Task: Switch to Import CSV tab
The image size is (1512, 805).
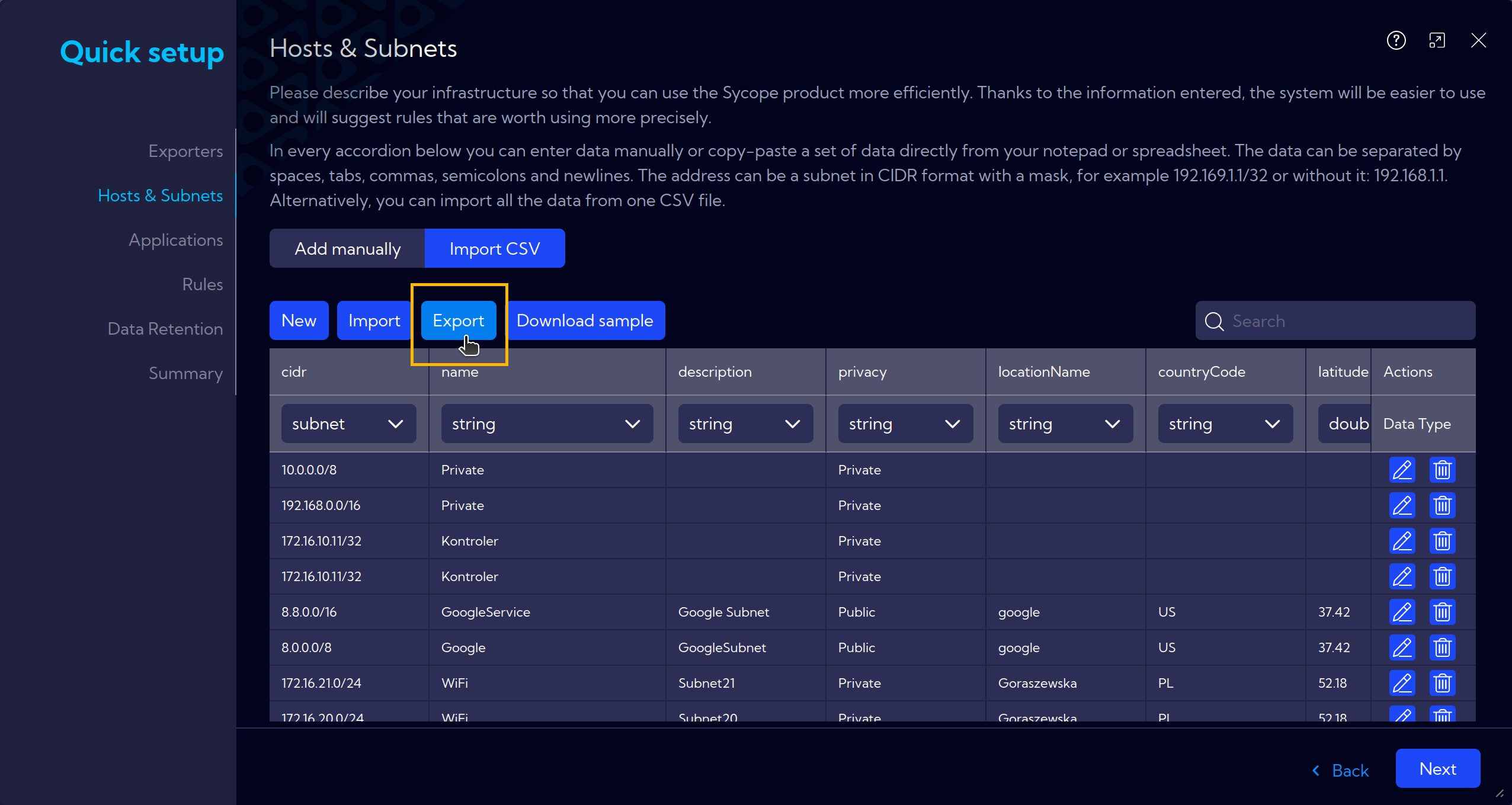Action: click(495, 248)
